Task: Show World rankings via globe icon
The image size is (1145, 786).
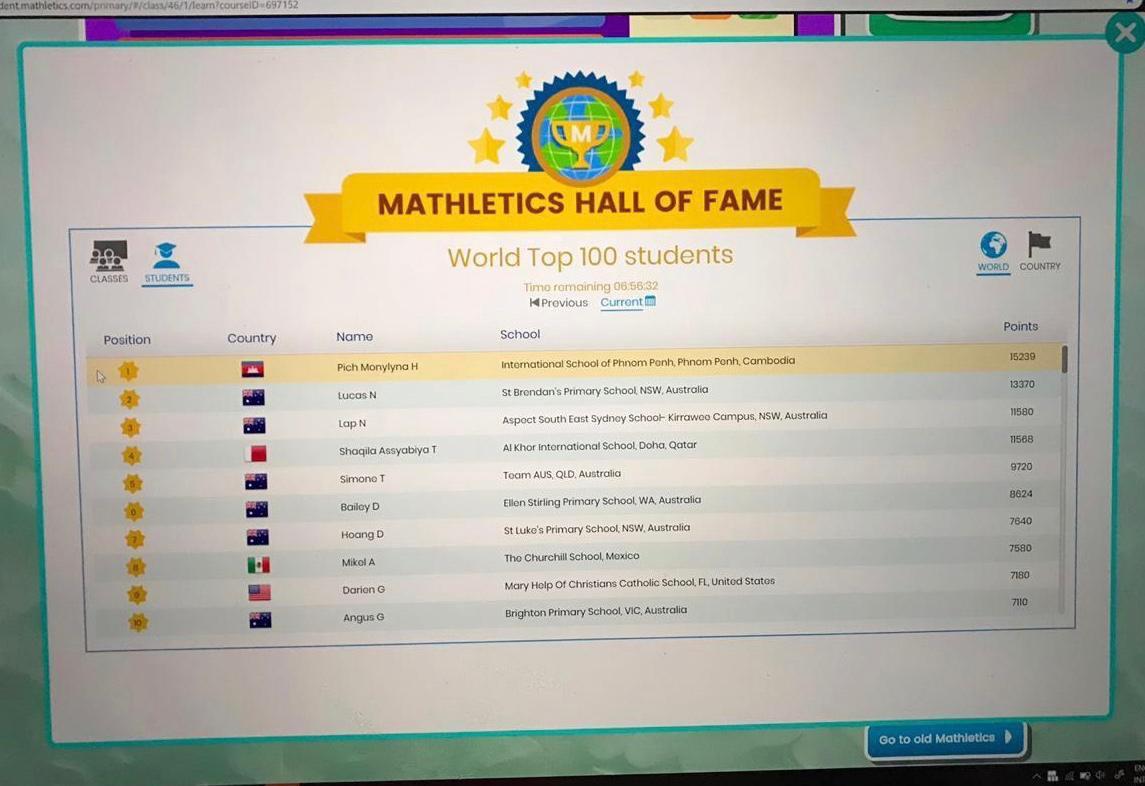Action: [x=993, y=252]
